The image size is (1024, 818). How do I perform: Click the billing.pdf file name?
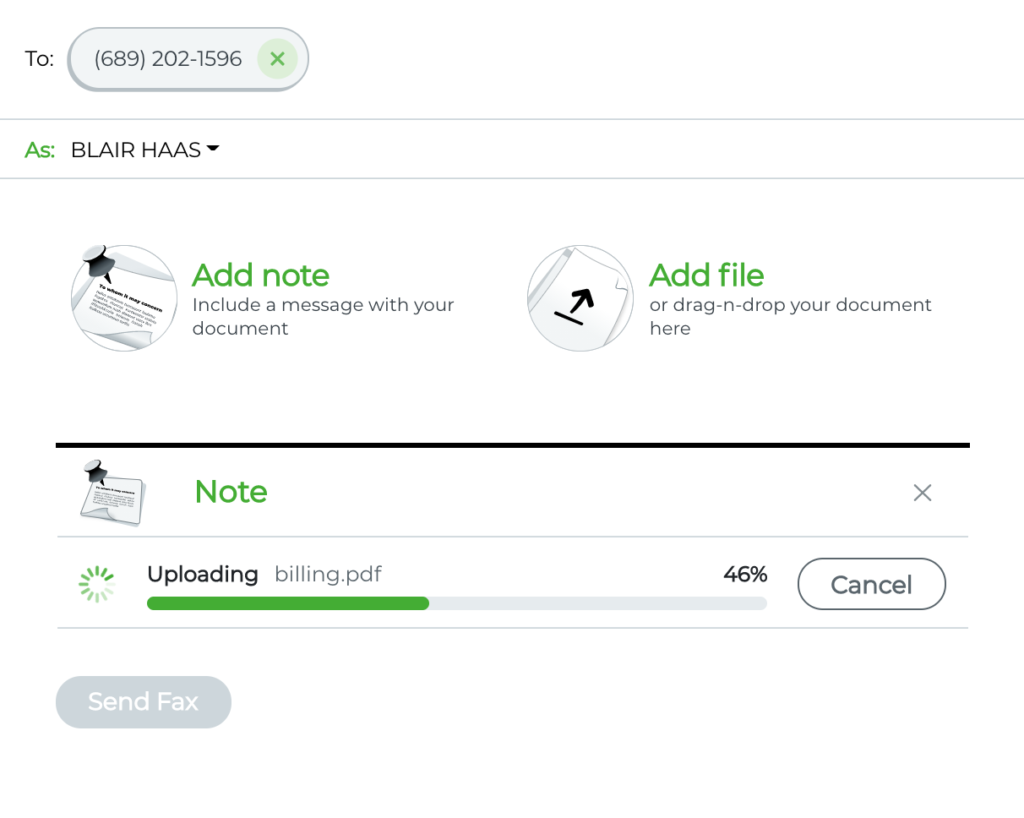(x=328, y=574)
